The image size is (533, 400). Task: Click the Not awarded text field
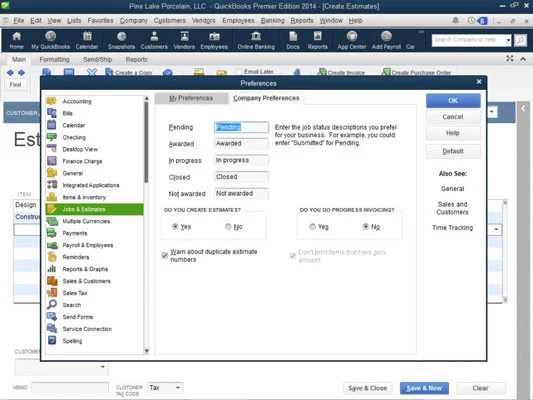coord(241,193)
